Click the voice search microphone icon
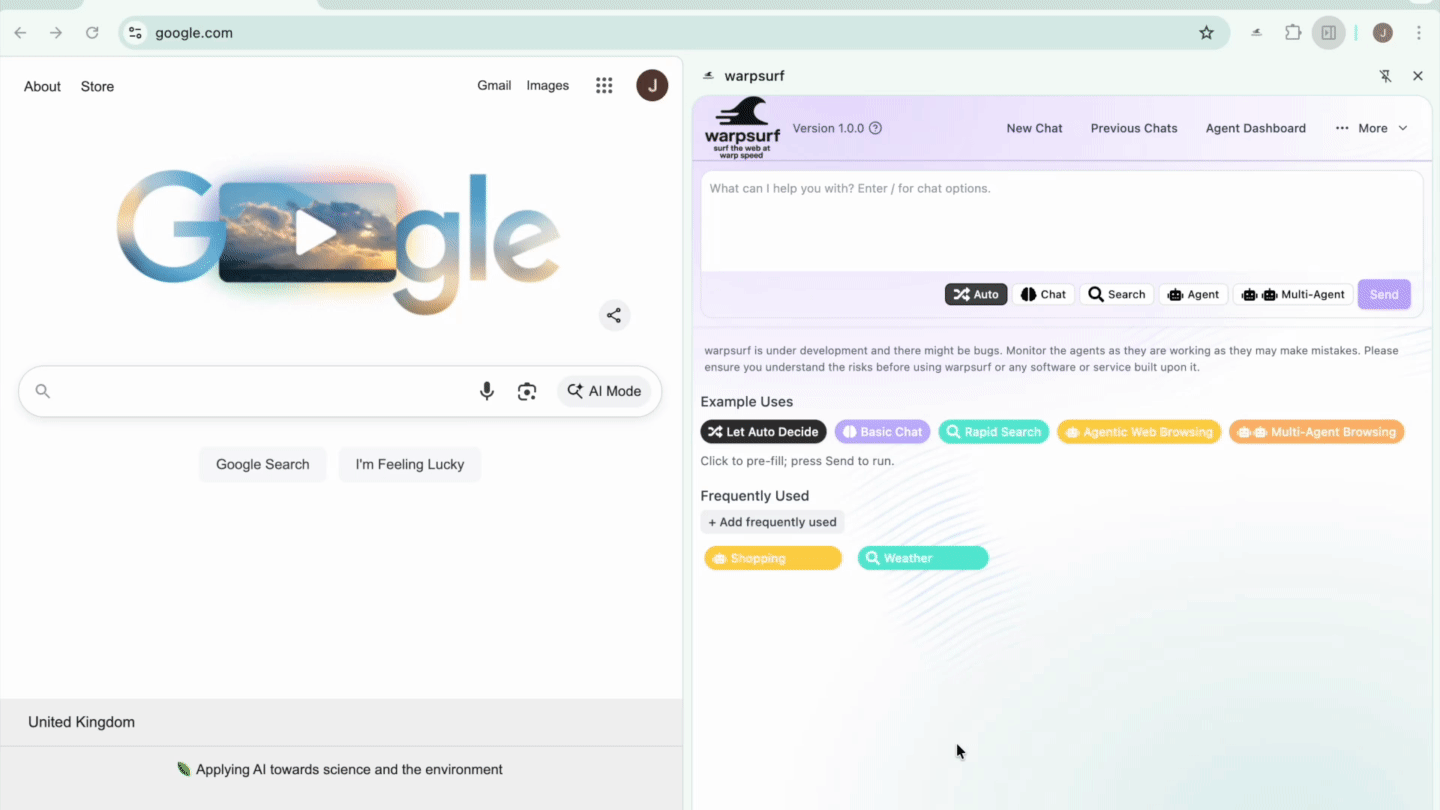The width and height of the screenshot is (1440, 810). point(487,390)
